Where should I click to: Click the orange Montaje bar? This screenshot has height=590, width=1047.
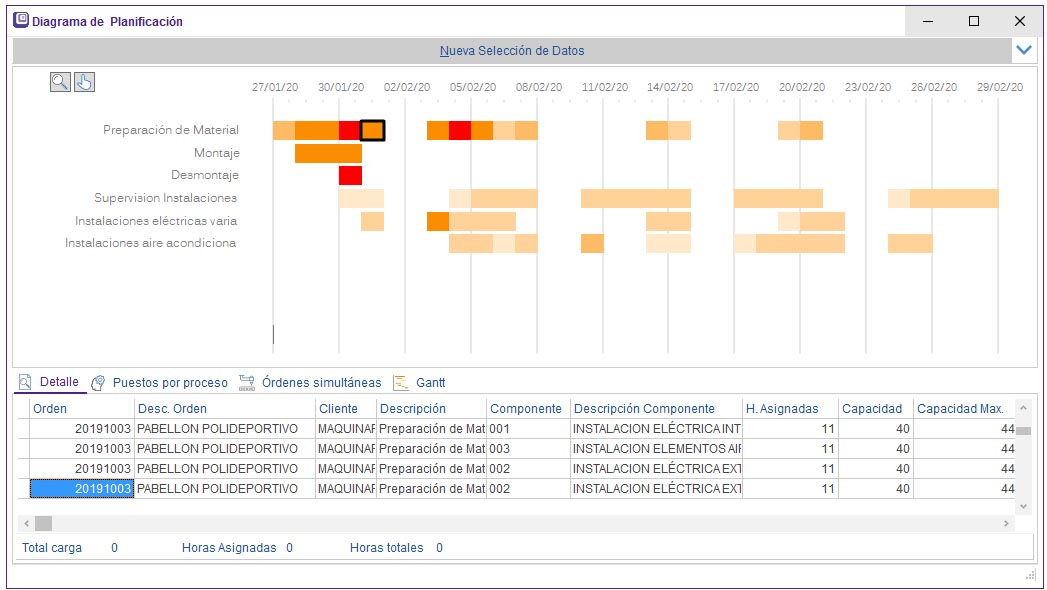coord(328,153)
